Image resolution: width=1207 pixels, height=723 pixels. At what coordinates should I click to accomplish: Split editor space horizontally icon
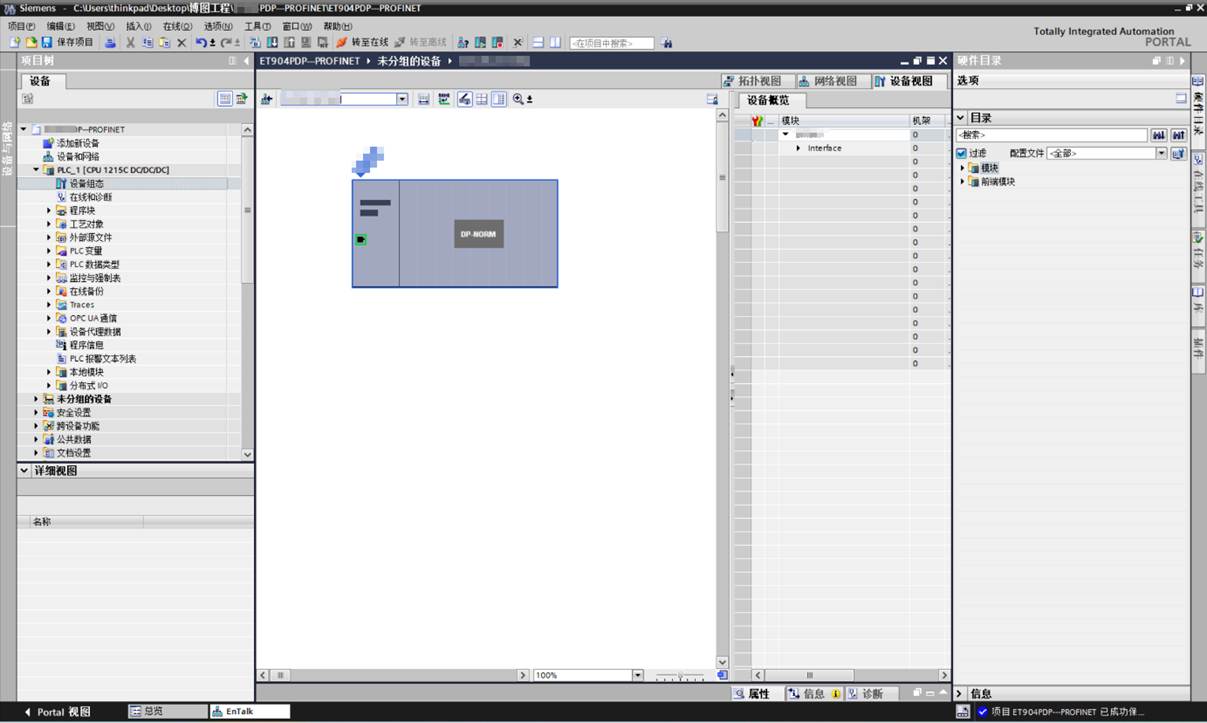(x=538, y=43)
